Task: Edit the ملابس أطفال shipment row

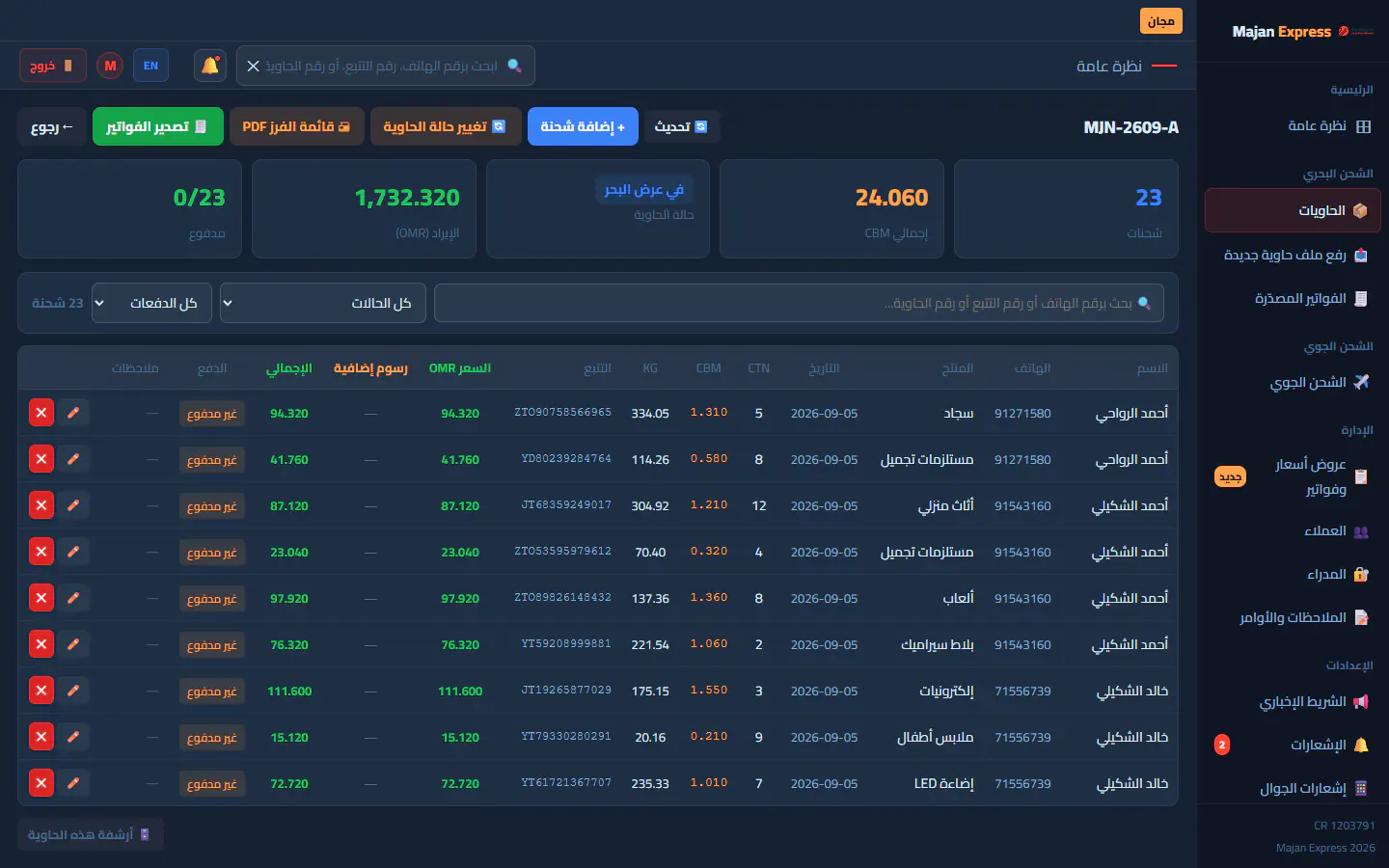Action: (x=73, y=737)
